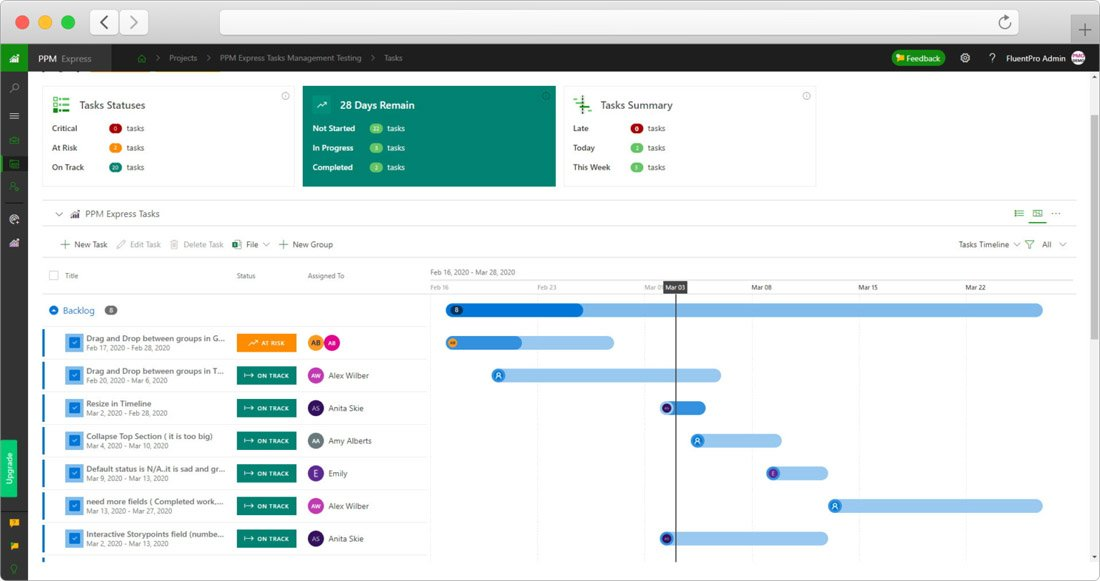The image size is (1100, 581).
Task: Click the yellow flag icon in the sidebar
Action: pos(14,546)
